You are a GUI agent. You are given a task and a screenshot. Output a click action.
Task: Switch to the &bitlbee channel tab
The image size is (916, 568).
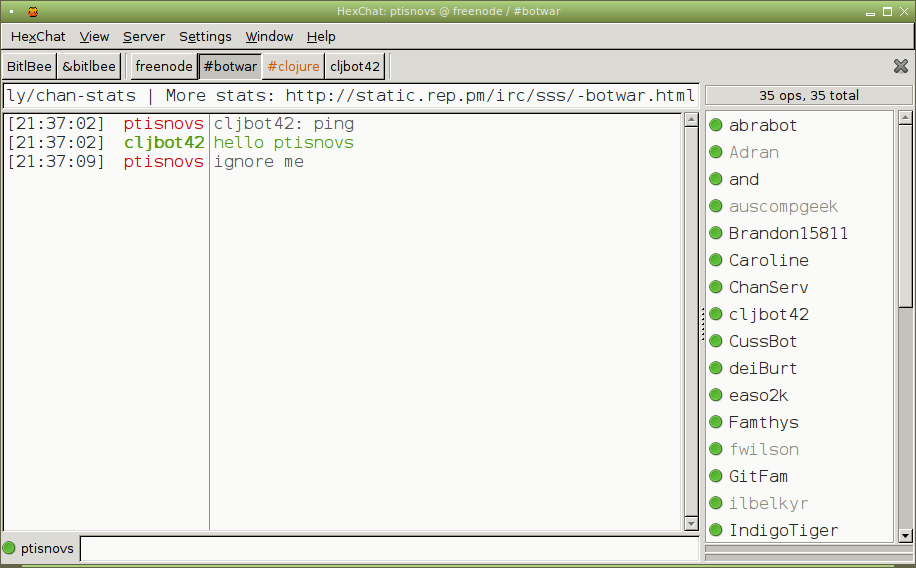[x=89, y=66]
